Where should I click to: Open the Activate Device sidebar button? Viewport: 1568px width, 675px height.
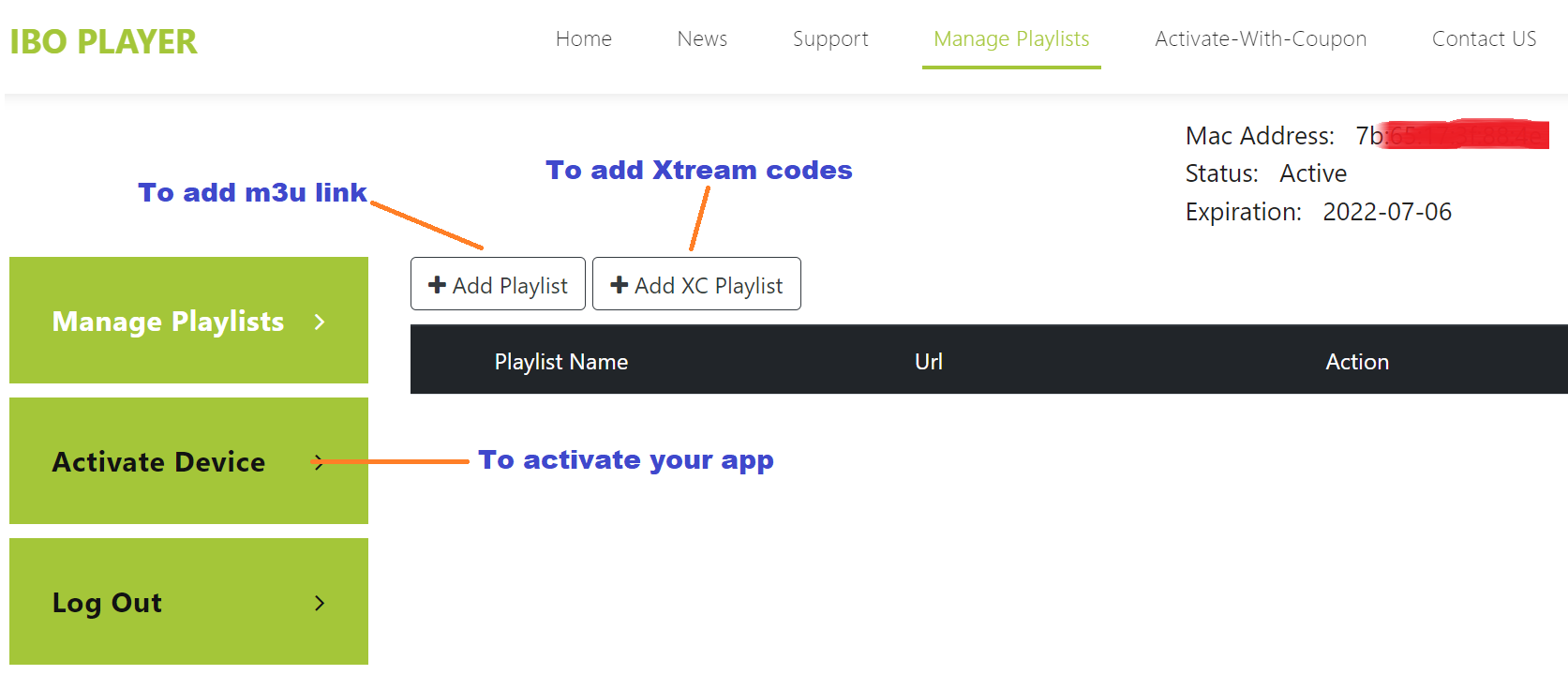tap(188, 461)
